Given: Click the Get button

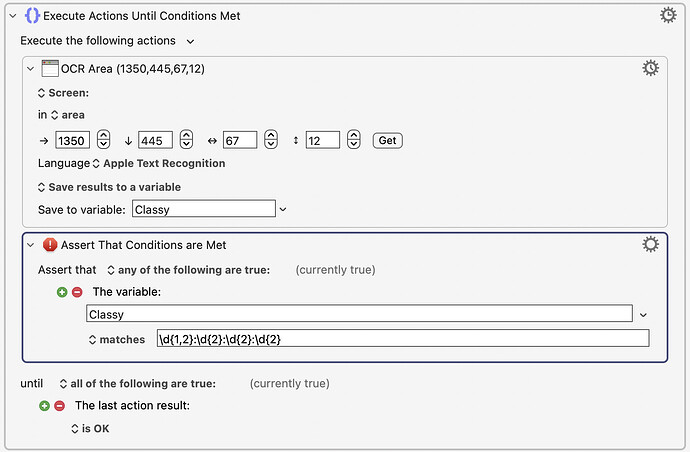Looking at the screenshot, I should click(388, 140).
